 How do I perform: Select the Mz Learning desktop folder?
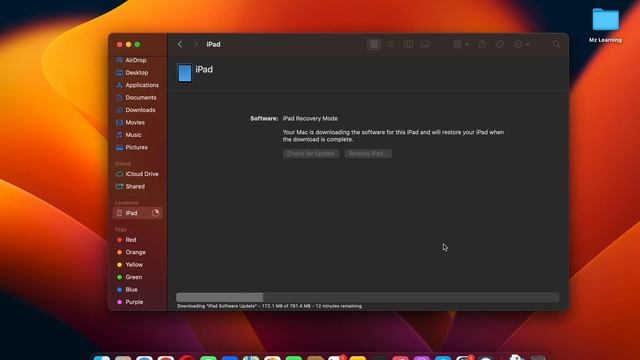[x=605, y=25]
